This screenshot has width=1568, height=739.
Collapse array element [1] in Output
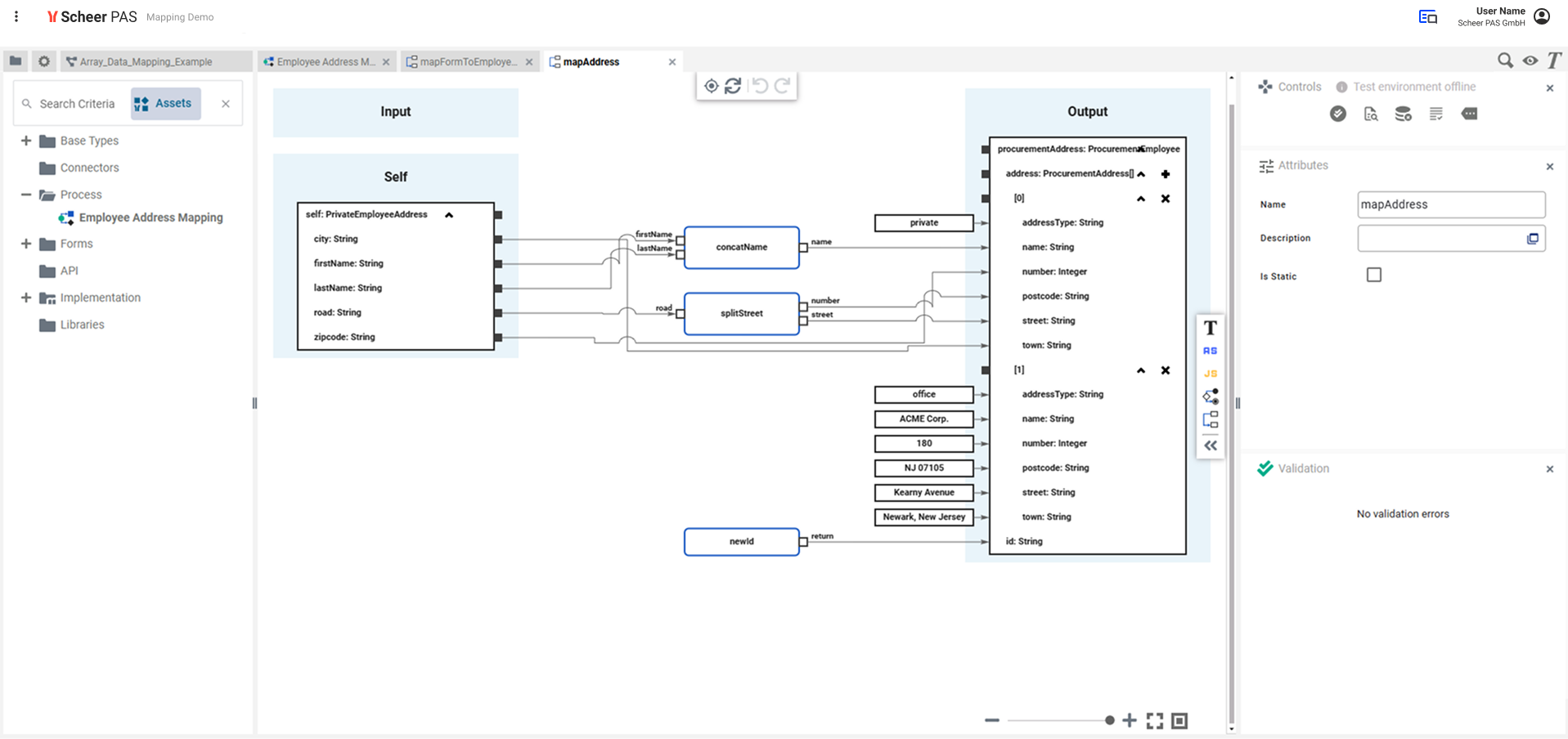click(x=1141, y=370)
